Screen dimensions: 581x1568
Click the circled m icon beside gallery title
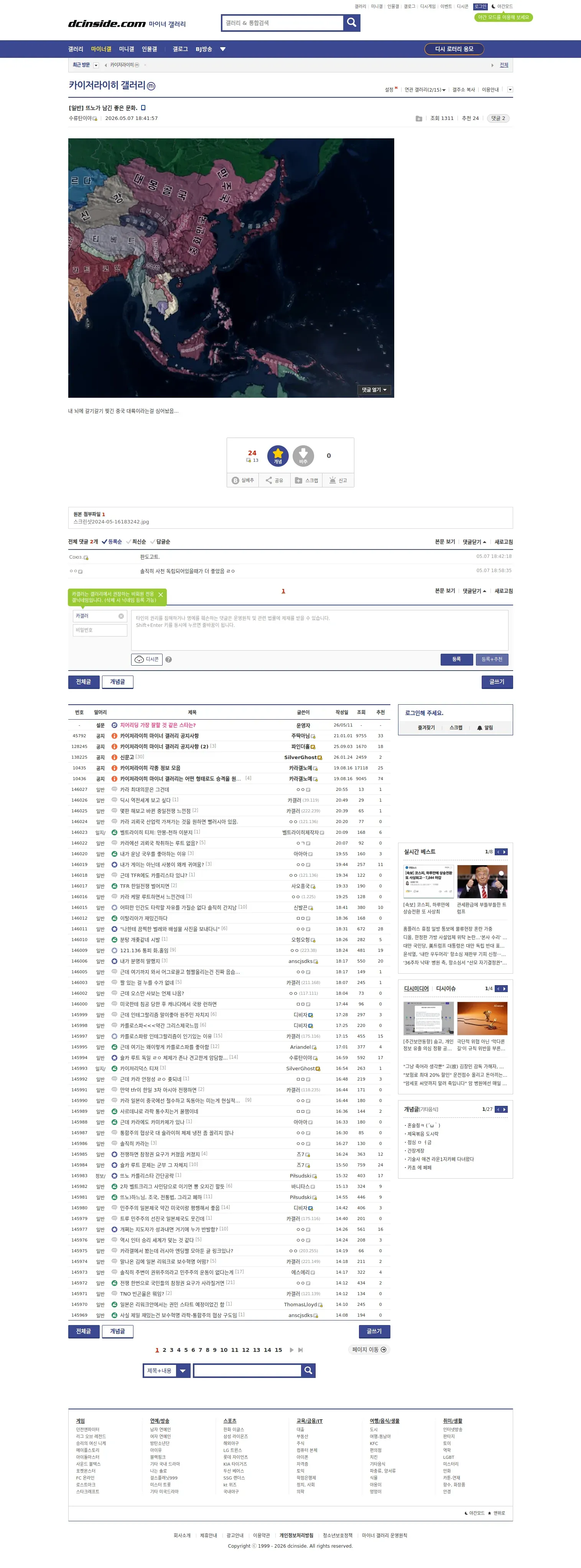pos(151,86)
